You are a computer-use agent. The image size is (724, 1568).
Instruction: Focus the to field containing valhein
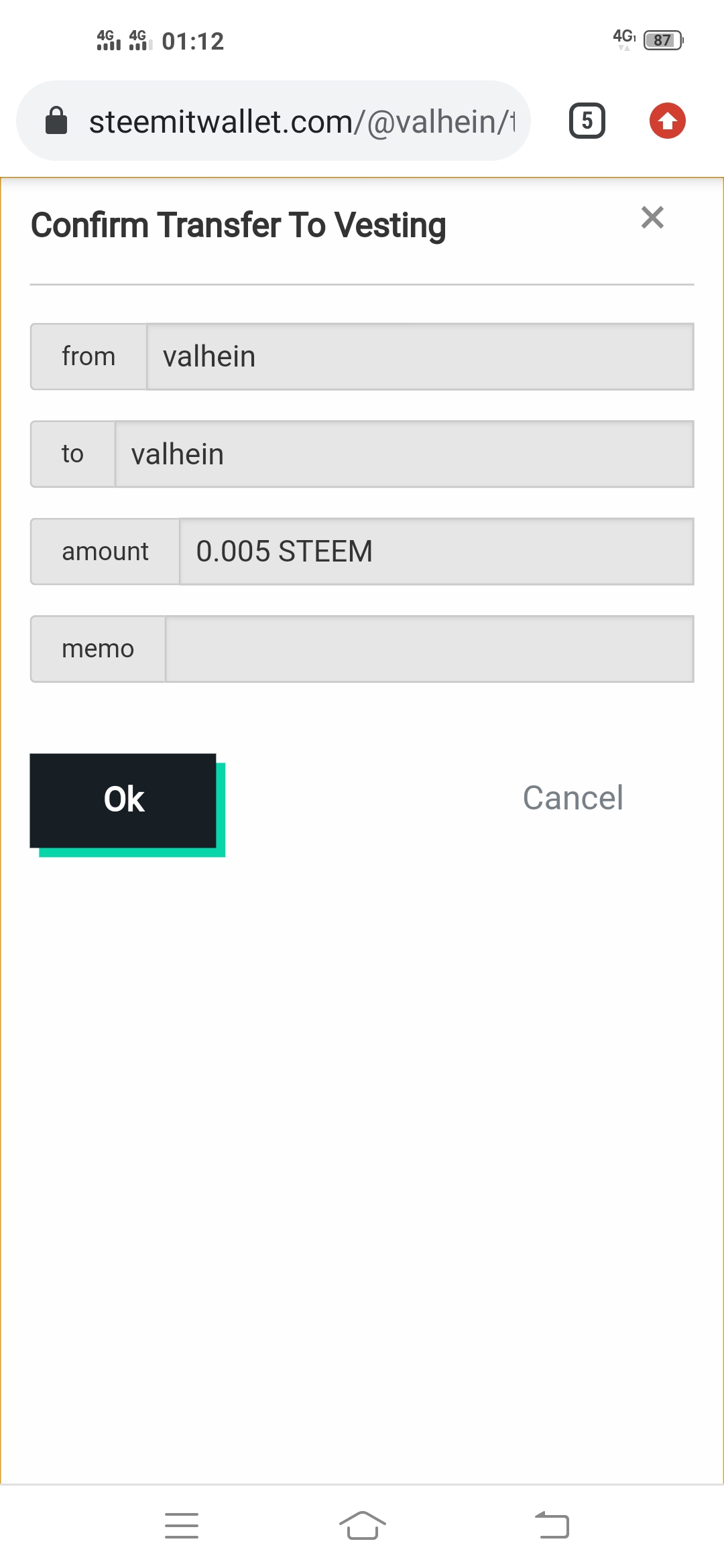(x=404, y=454)
